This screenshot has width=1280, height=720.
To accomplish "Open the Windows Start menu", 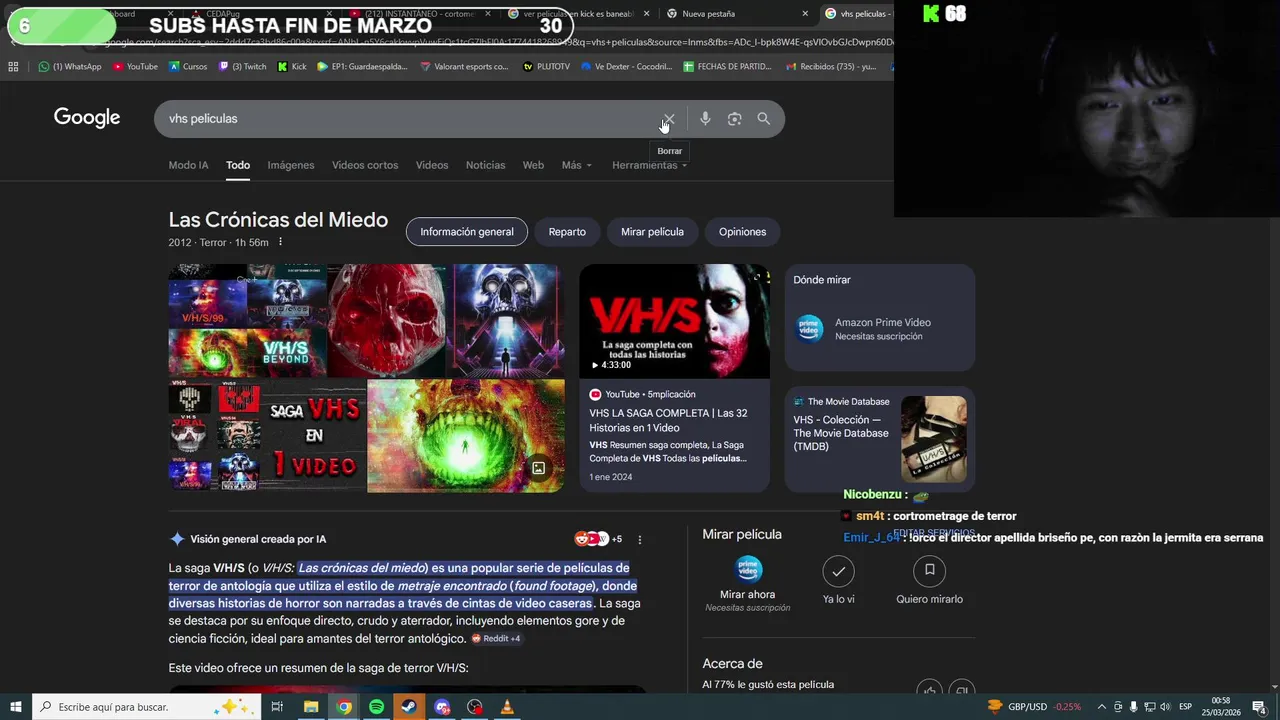I will coord(16,707).
